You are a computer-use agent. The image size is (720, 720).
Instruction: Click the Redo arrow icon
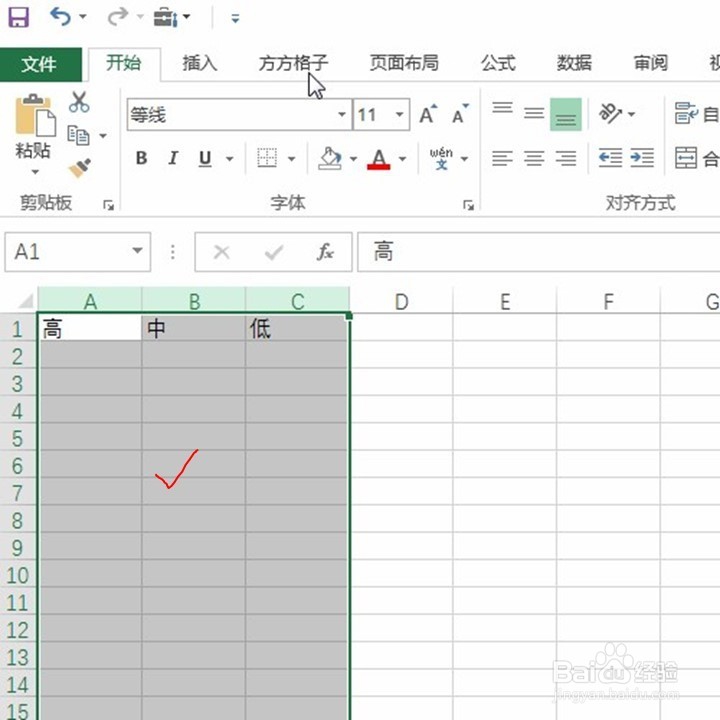click(x=118, y=17)
